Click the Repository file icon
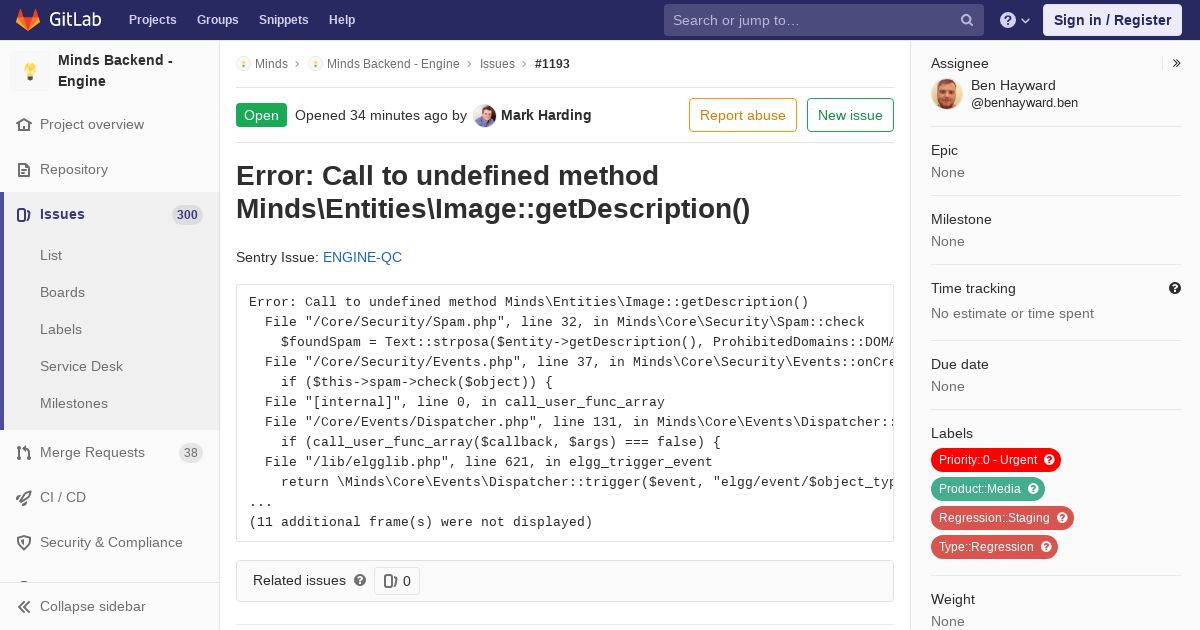1200x630 pixels. [x=24, y=170]
